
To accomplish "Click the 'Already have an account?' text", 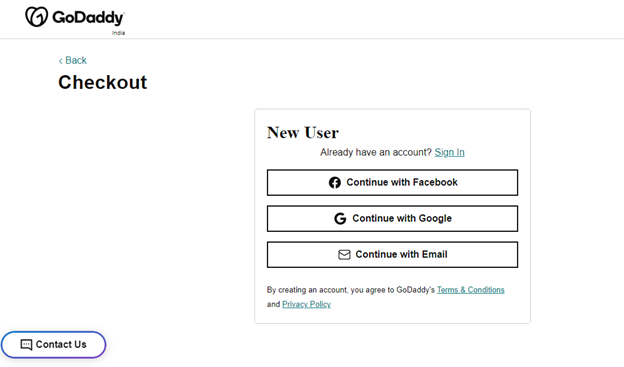I will point(376,152).
